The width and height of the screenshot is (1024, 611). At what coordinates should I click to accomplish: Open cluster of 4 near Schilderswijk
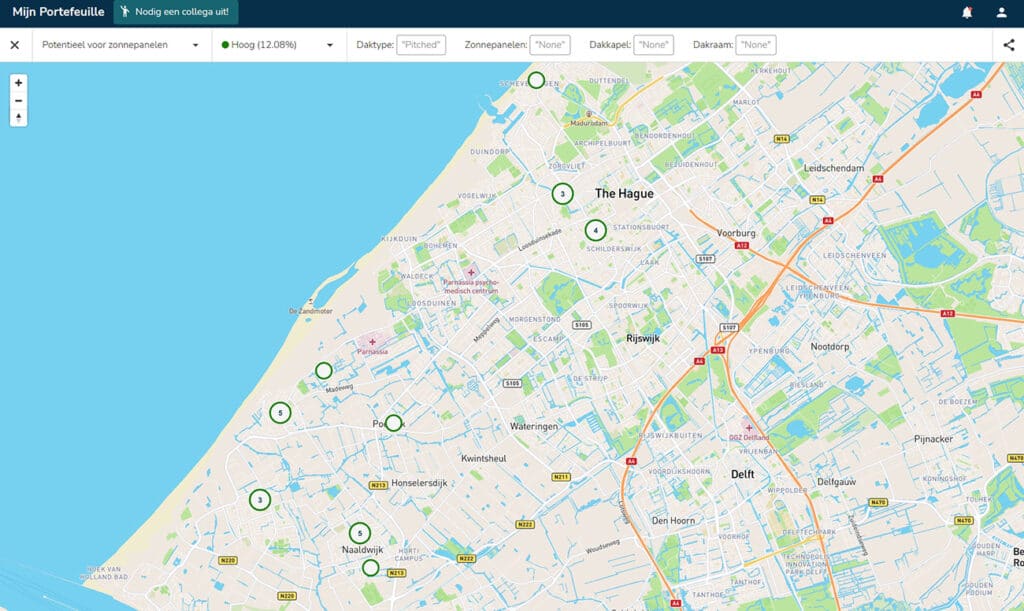(596, 231)
